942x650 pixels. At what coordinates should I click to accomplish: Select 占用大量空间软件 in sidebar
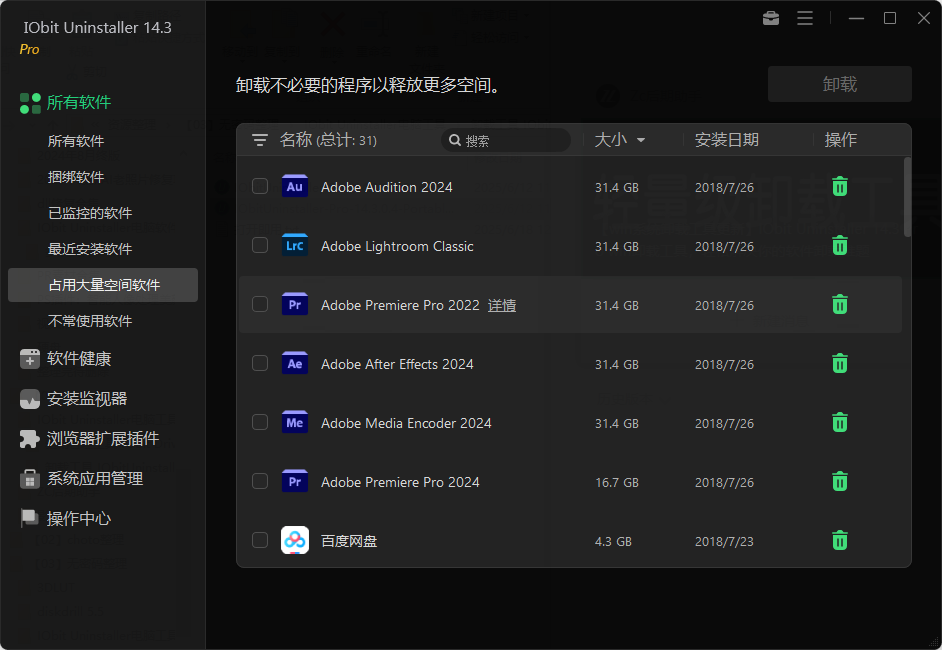pyautogui.click(x=103, y=285)
